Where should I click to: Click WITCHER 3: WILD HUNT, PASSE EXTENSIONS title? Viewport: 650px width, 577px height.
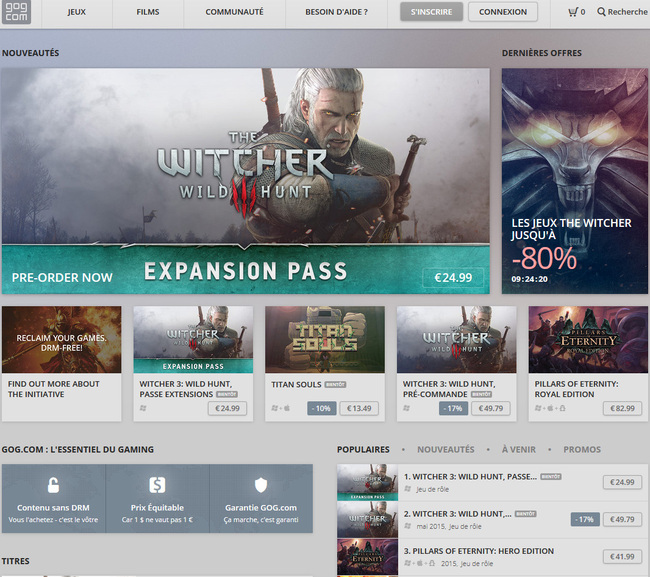tap(185, 389)
